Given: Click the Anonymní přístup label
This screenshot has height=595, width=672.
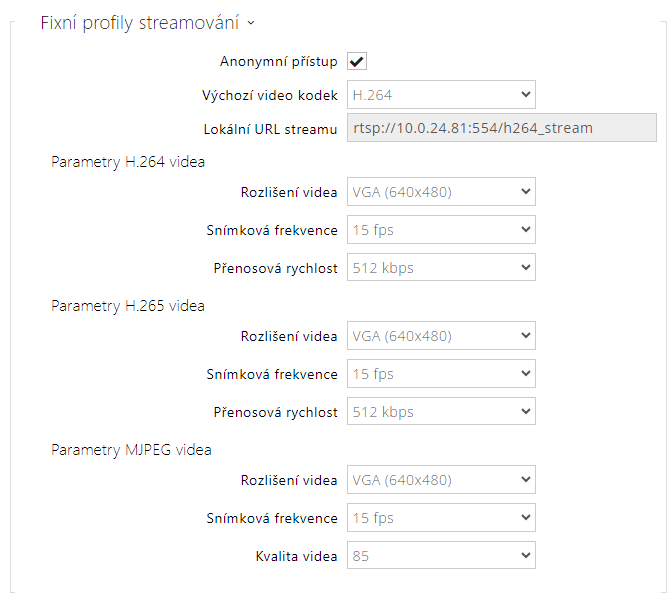Looking at the screenshot, I should (x=279, y=62).
